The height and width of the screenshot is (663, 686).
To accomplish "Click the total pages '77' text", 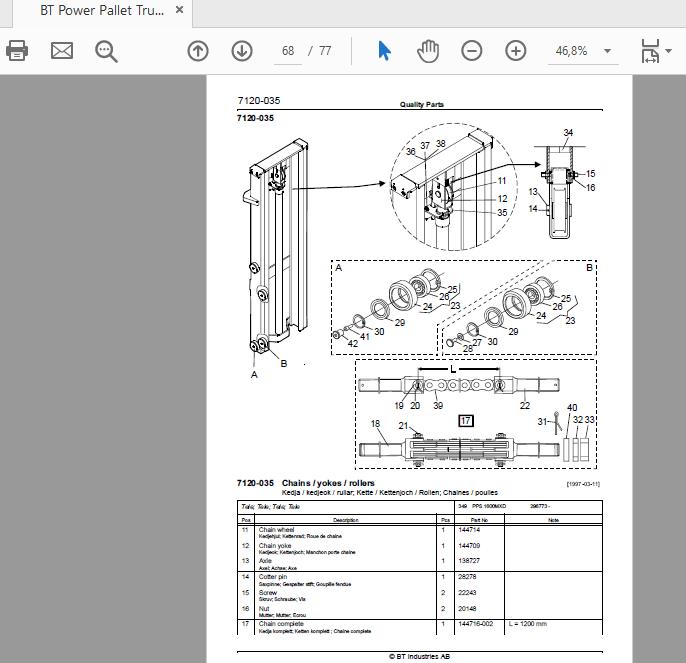I will click(325, 51).
